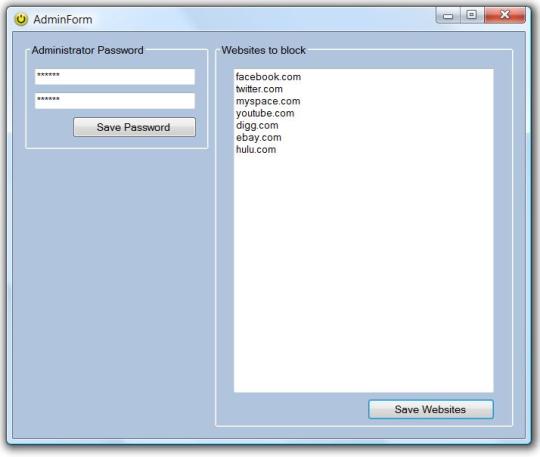The image size is (540, 457).
Task: Click the Save Password button
Action: (x=134, y=127)
